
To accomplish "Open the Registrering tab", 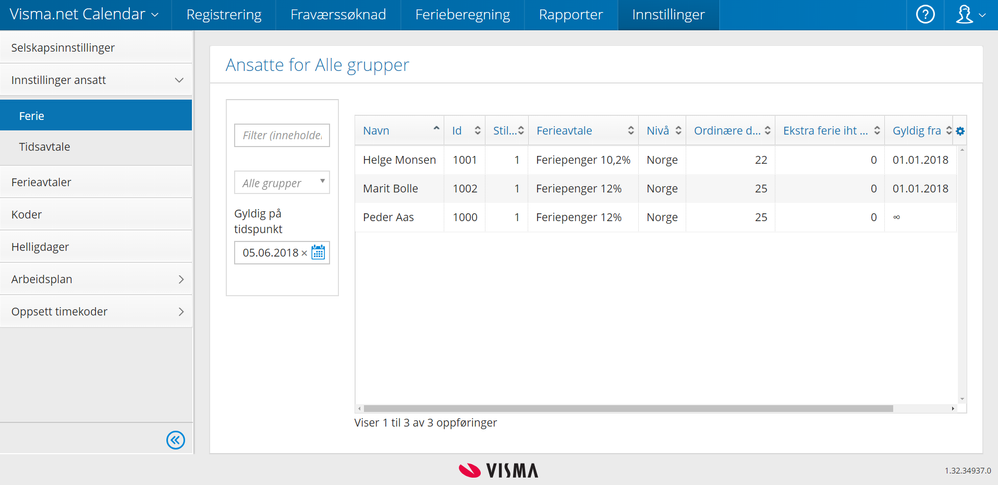I will pyautogui.click(x=223, y=15).
